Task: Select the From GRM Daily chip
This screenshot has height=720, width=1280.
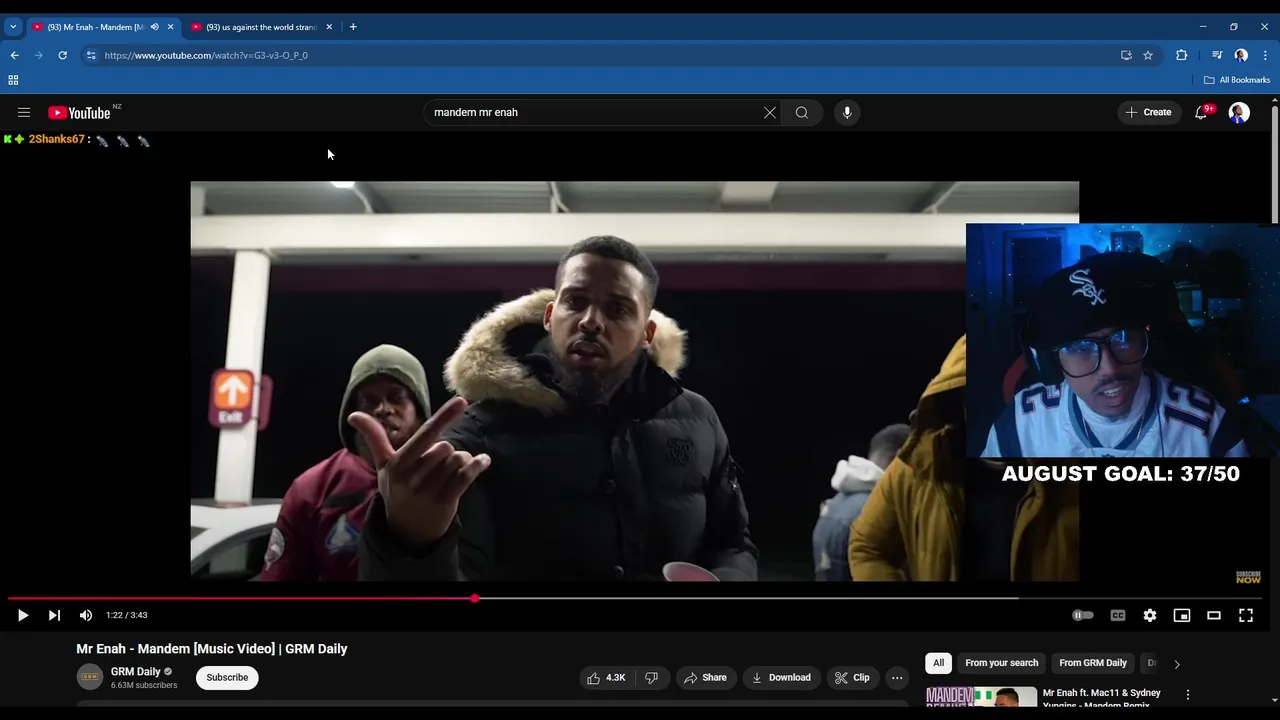Action: tap(1093, 663)
